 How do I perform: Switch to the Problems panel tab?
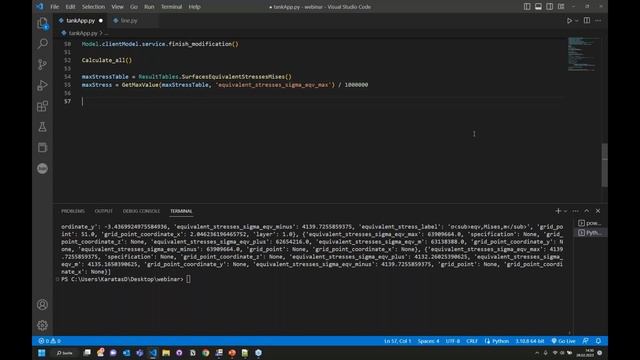click(x=73, y=211)
